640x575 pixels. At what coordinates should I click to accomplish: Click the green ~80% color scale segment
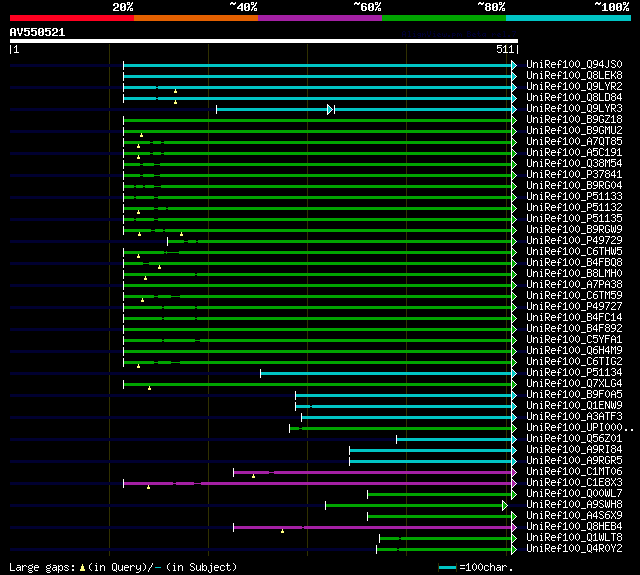[444, 18]
